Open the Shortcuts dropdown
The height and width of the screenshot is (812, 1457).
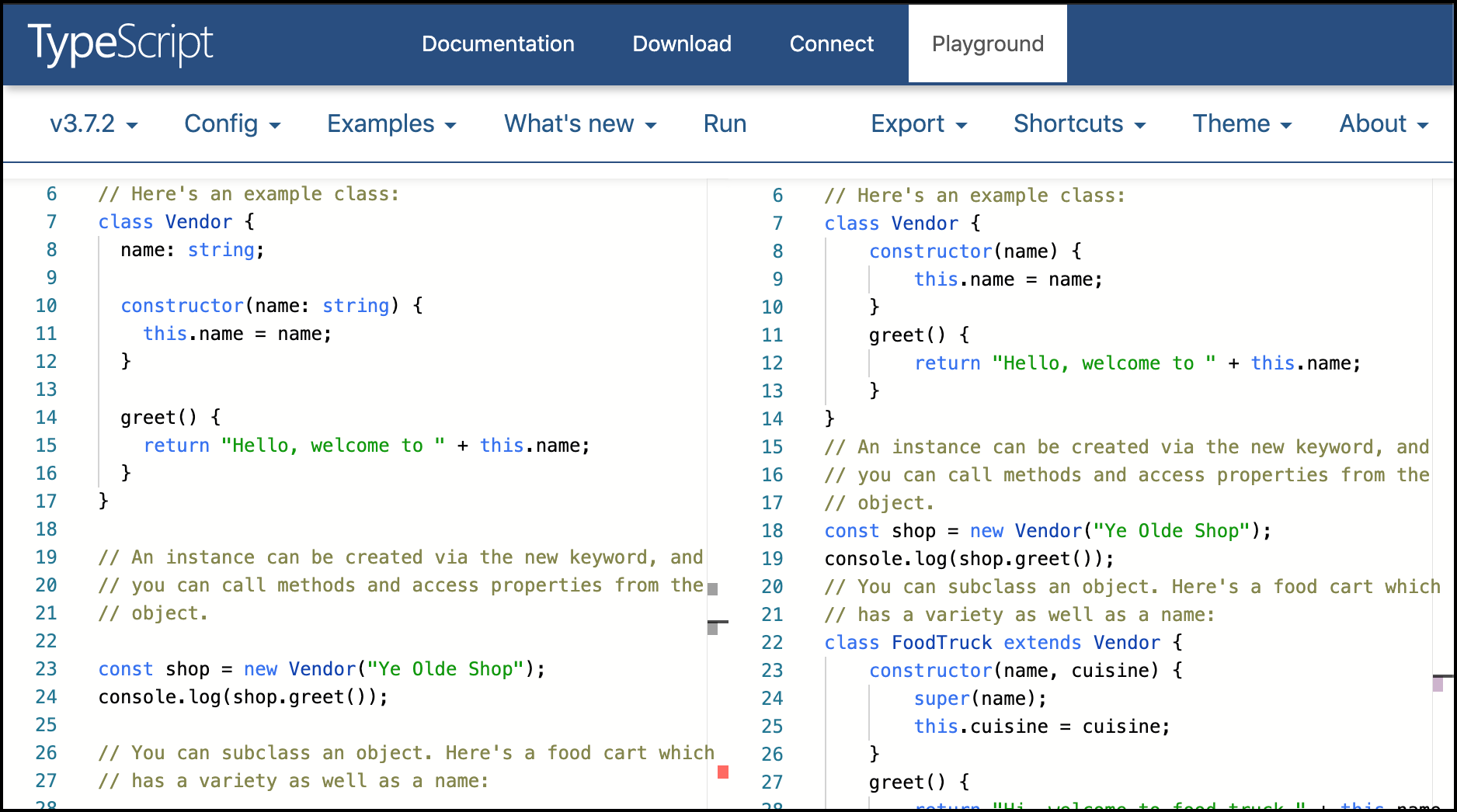coord(1079,123)
